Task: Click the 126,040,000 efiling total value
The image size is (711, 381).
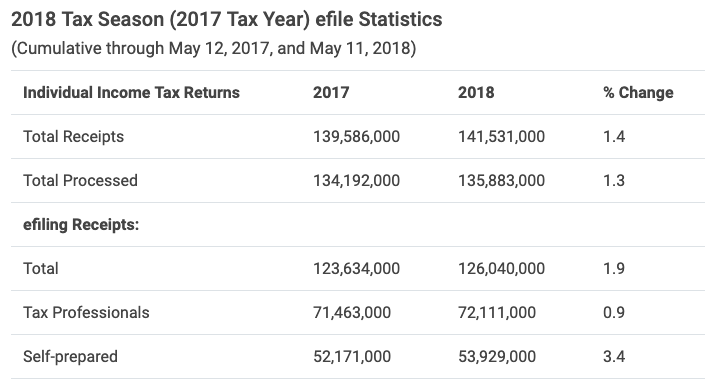Action: tap(502, 269)
